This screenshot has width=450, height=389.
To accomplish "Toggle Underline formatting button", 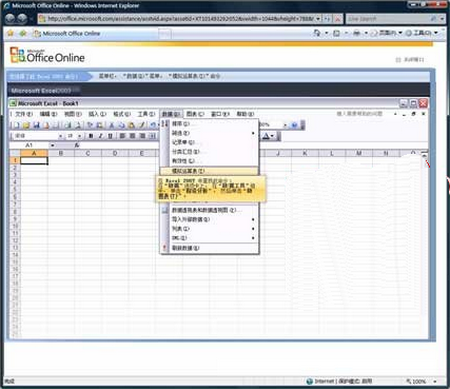I will tap(110, 136).
